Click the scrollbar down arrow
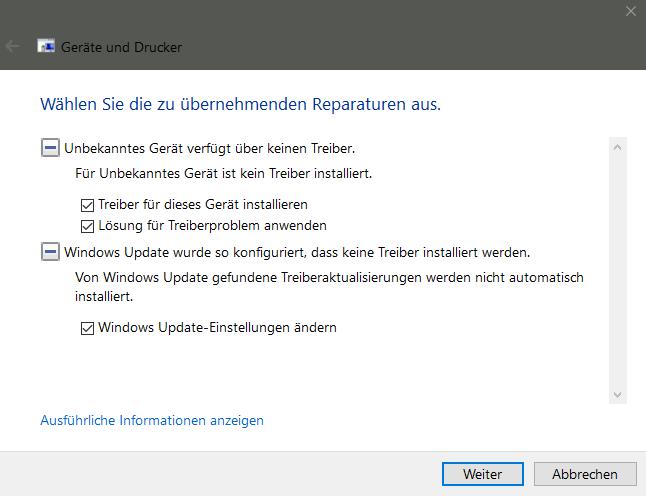Image resolution: width=646 pixels, height=496 pixels. pos(617,395)
